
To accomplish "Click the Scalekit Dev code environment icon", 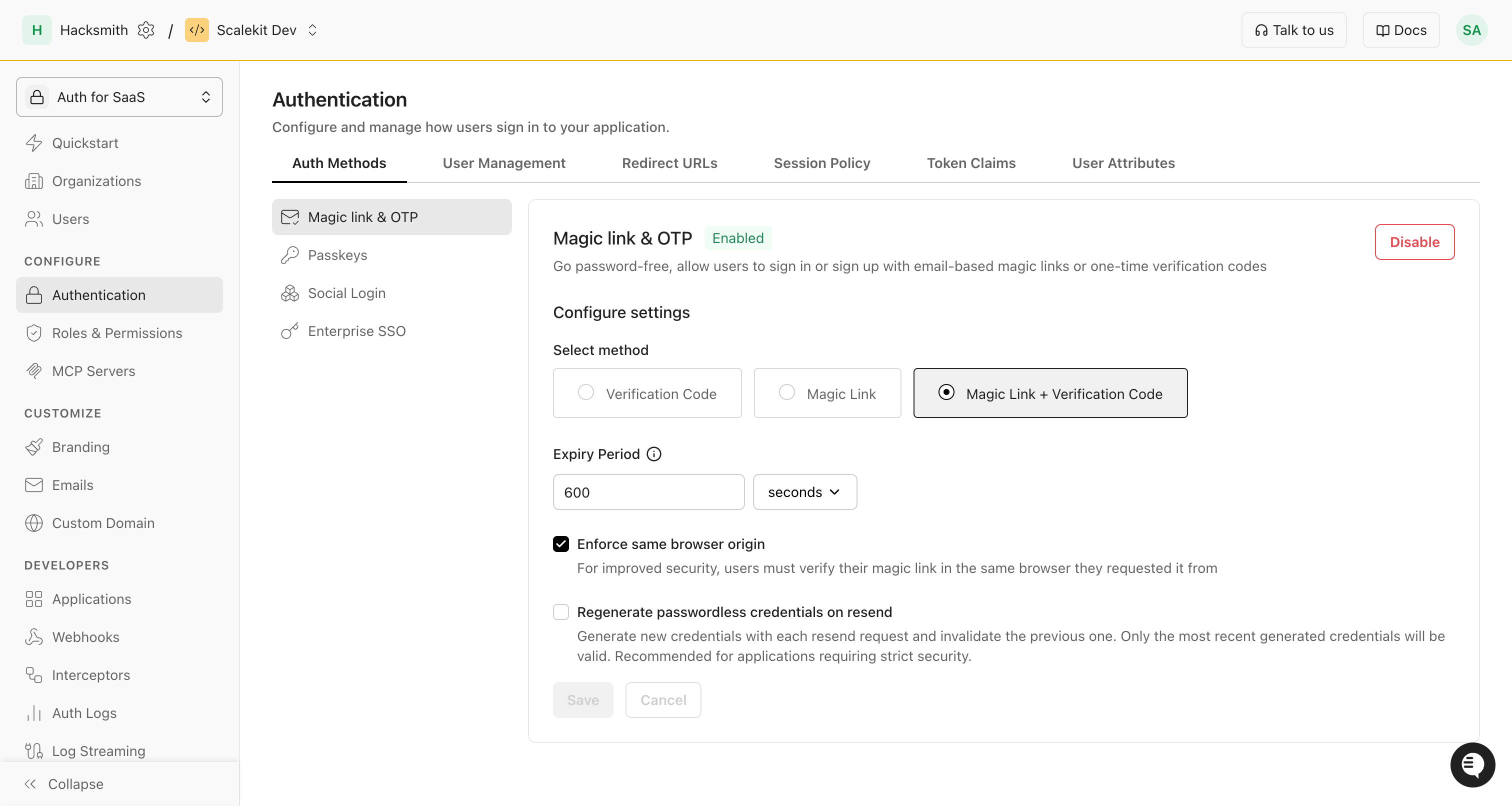I will coord(196,30).
